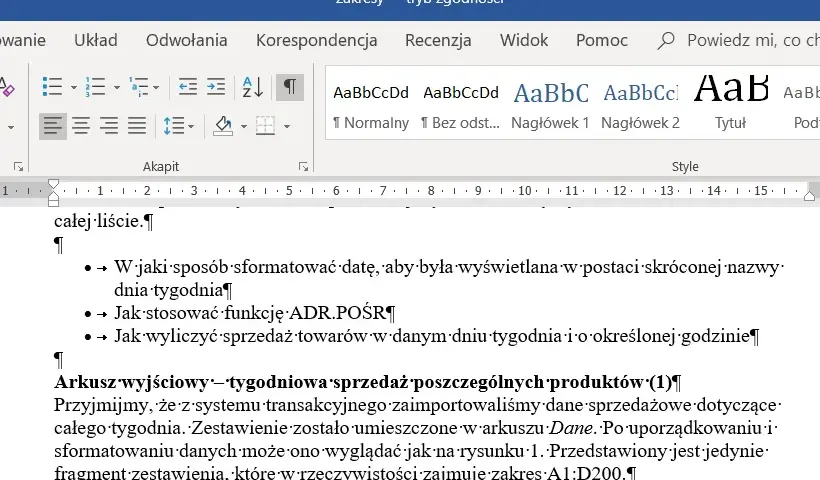
Task: Toggle Align Right paragraph alignment
Action: (x=109, y=125)
